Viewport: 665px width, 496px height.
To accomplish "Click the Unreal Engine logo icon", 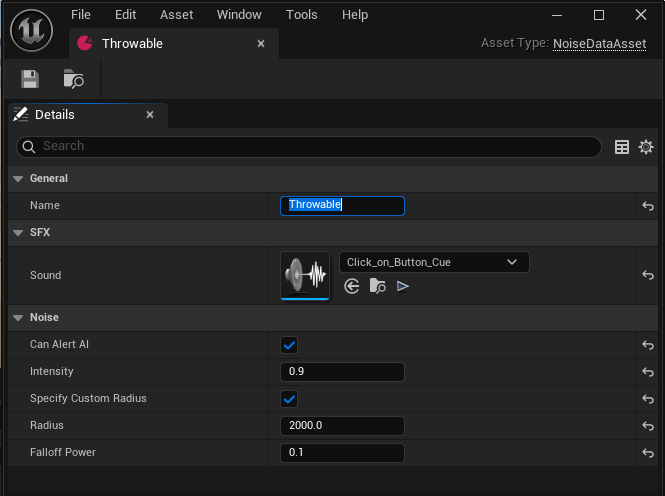I will click(x=31, y=31).
